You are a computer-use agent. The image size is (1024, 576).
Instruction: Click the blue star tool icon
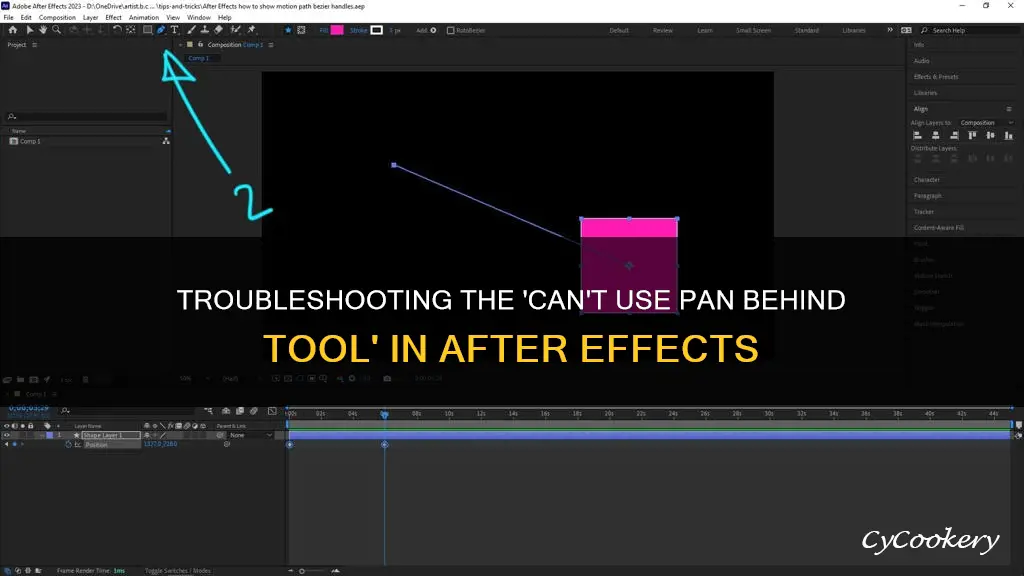coord(288,30)
